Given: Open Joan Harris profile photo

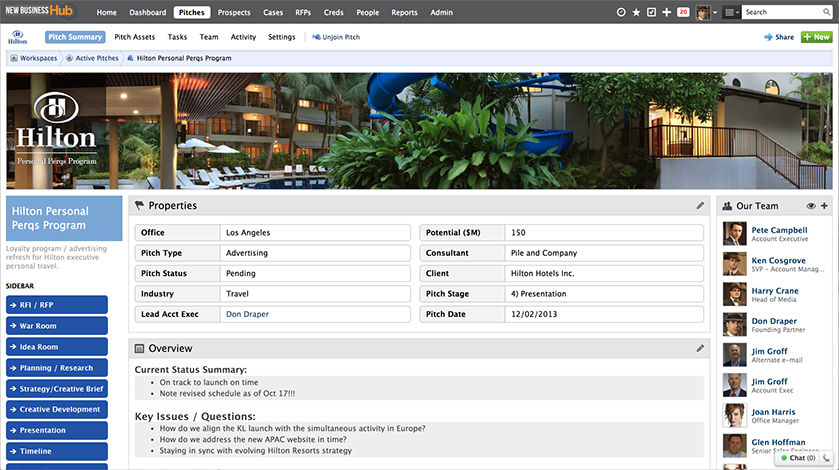Looking at the screenshot, I should tap(733, 416).
